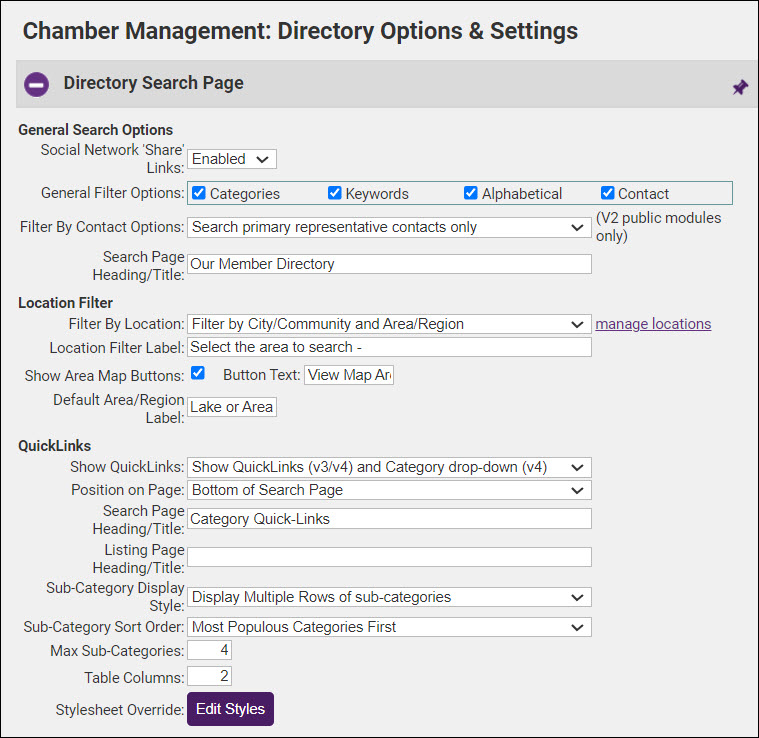Expand Filter By Contact Options dropdown
Viewport: 759px width, 738px height.
pyautogui.click(x=389, y=228)
